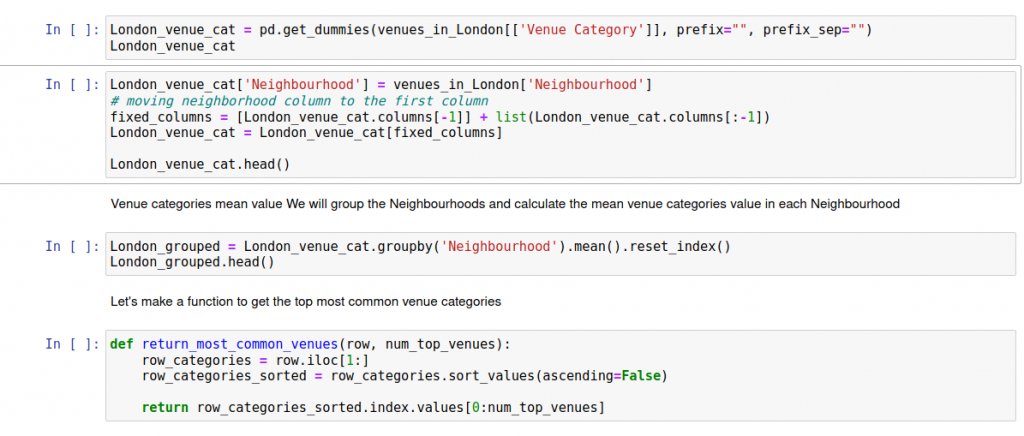Click the 'Venue categories mean value' markdown text
The height and width of the screenshot is (436, 1024).
pos(505,204)
